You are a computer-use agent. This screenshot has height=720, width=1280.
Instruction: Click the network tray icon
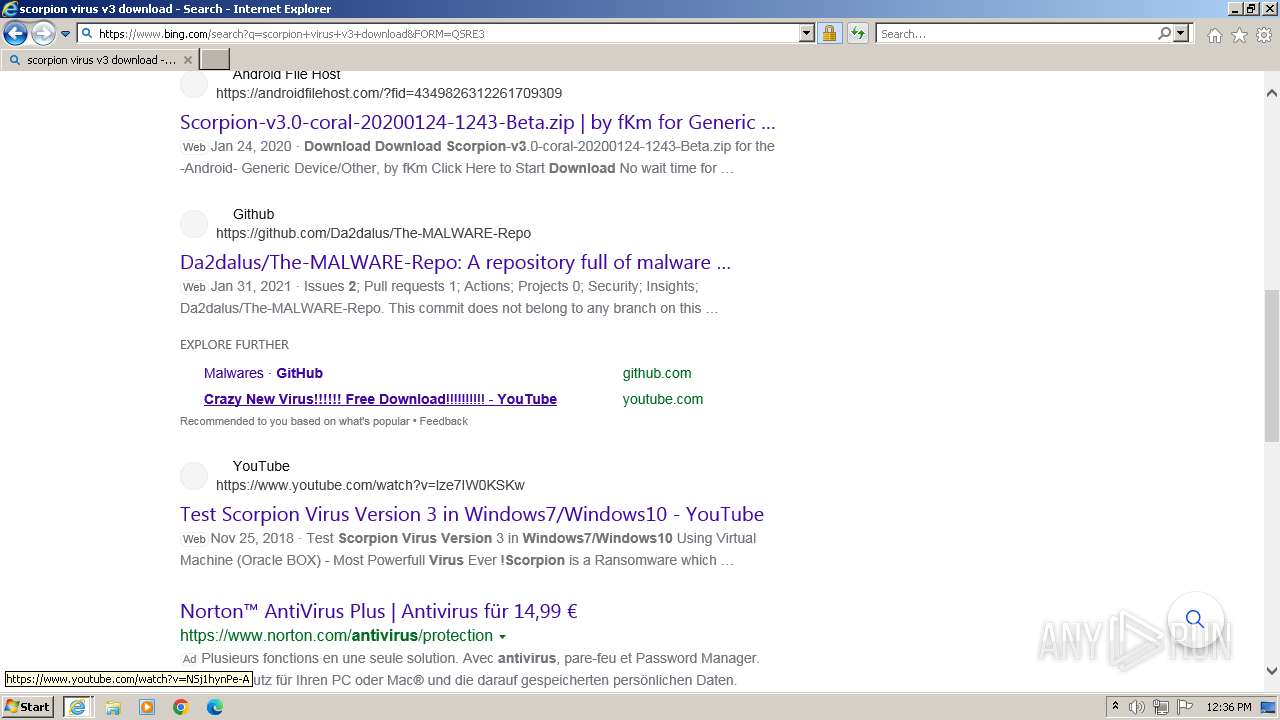tap(1161, 707)
